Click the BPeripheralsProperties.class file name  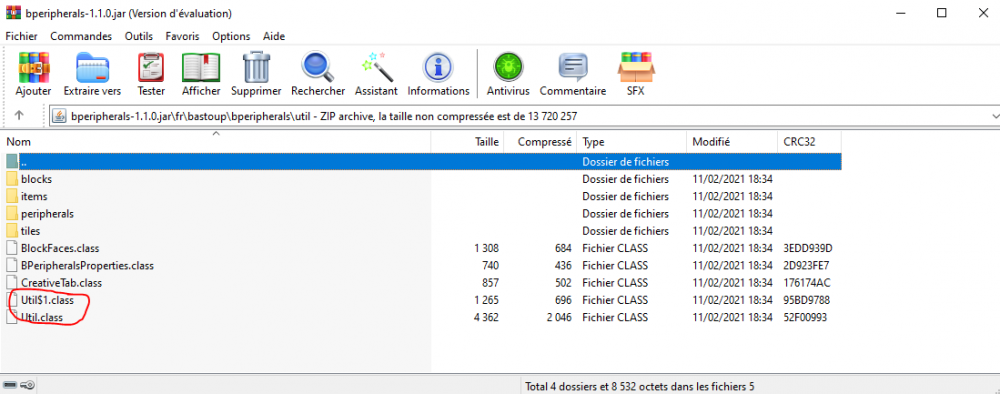click(x=87, y=265)
